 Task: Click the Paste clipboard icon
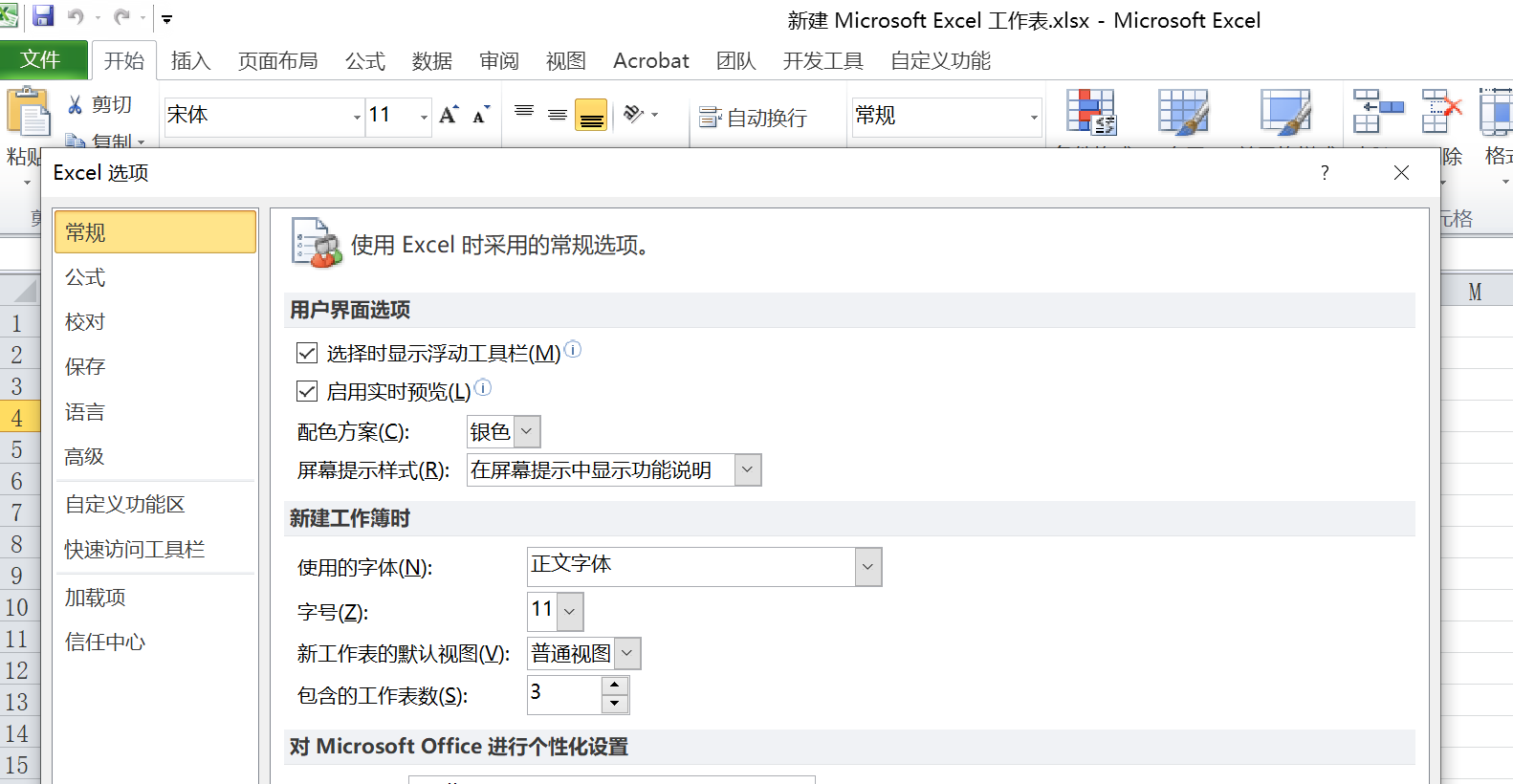(28, 111)
